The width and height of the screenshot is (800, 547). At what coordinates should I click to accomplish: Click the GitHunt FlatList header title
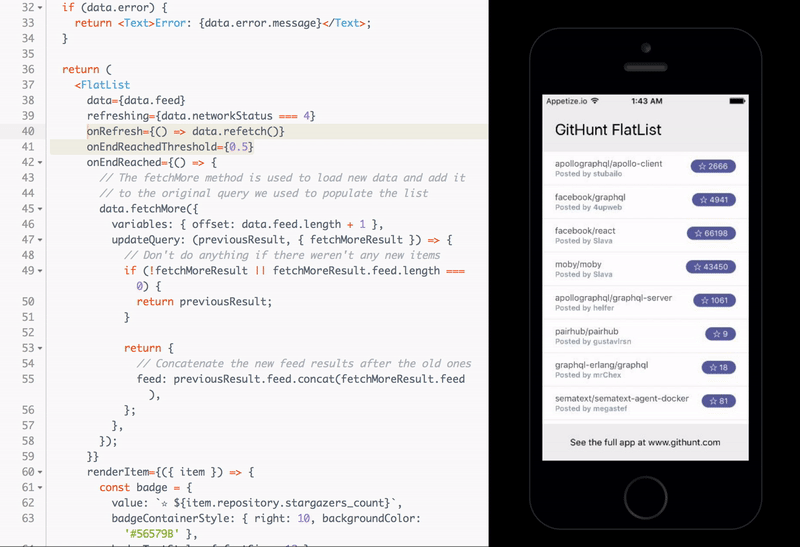click(608, 130)
